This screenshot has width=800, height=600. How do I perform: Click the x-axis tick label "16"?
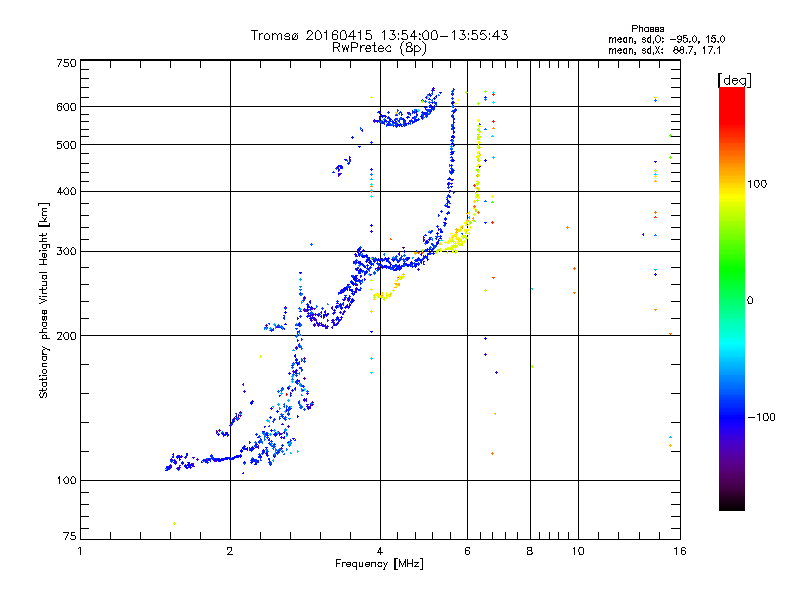(680, 551)
